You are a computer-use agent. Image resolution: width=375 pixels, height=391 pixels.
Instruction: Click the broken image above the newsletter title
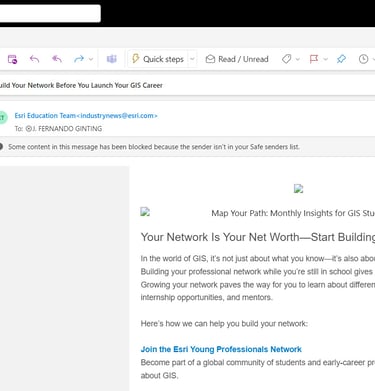click(x=298, y=189)
